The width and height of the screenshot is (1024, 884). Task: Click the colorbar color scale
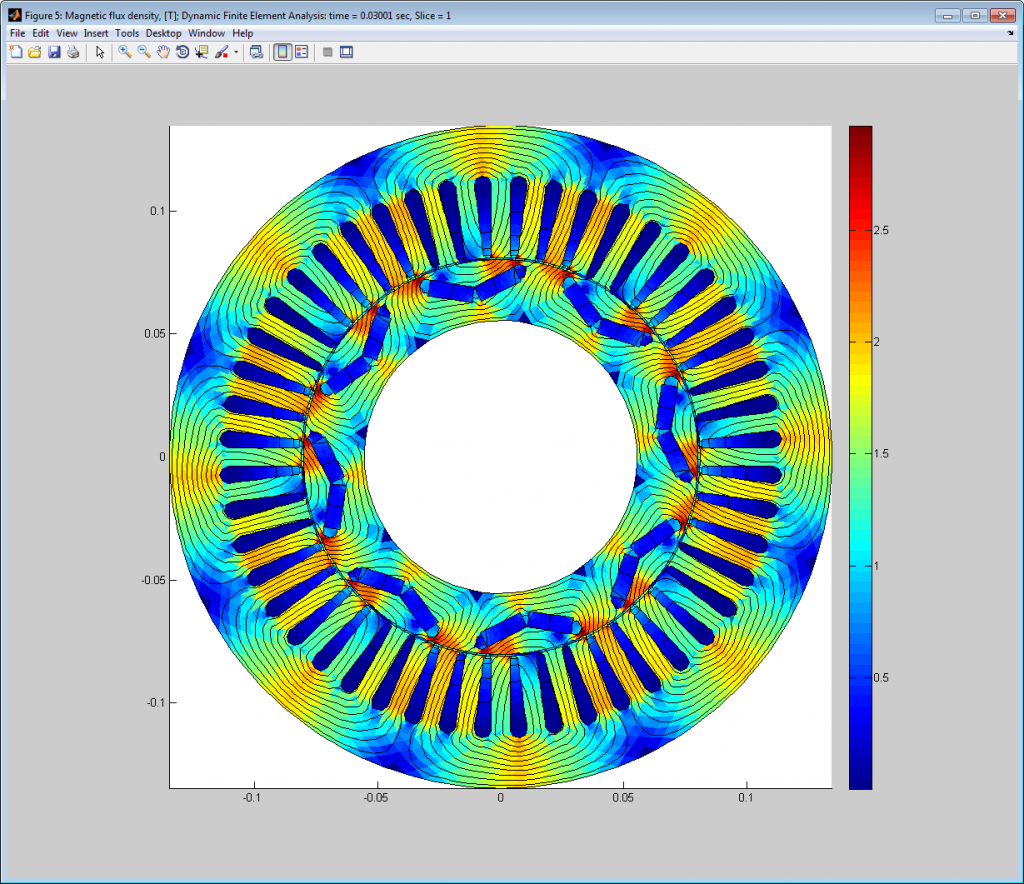click(x=860, y=455)
